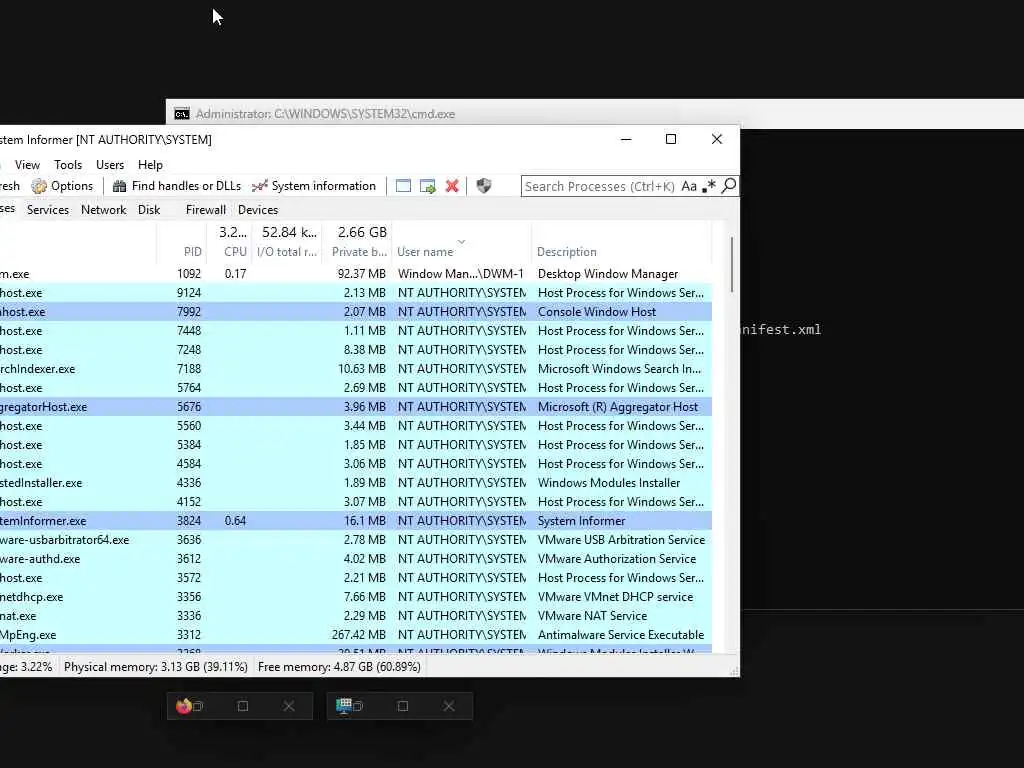Screen dimensions: 1024x768
Task: Click the PID 5764 cell
Action: 189,388
